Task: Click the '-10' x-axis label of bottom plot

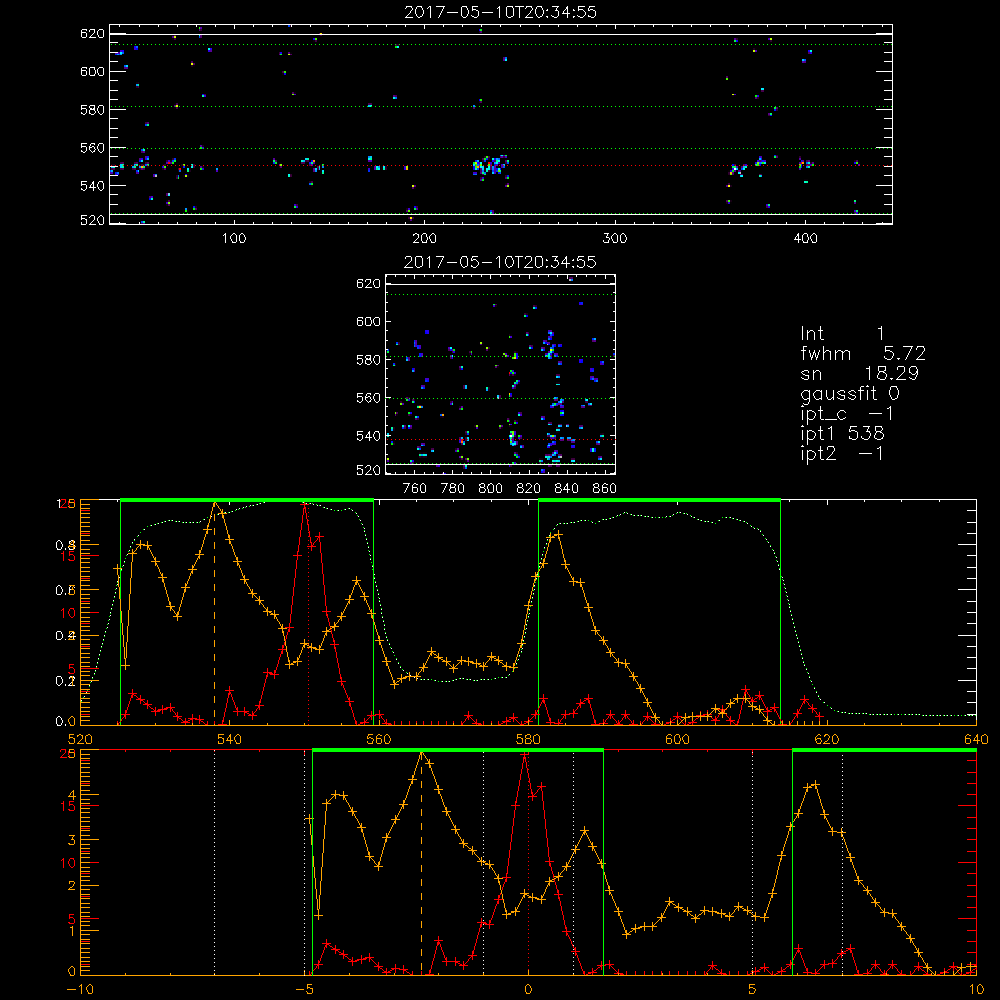Action: pyautogui.click(x=80, y=989)
